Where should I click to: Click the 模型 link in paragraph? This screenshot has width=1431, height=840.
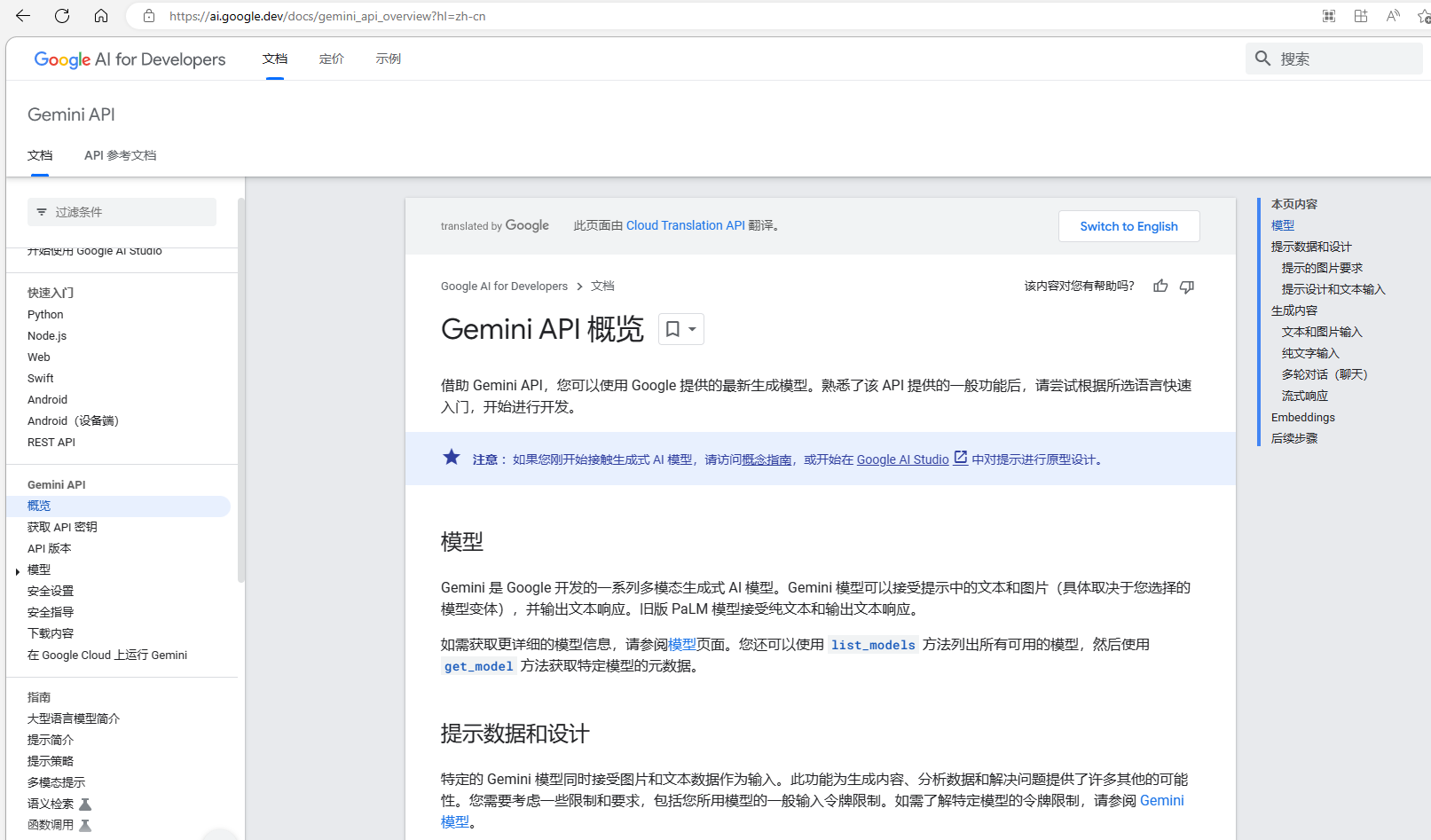point(682,644)
